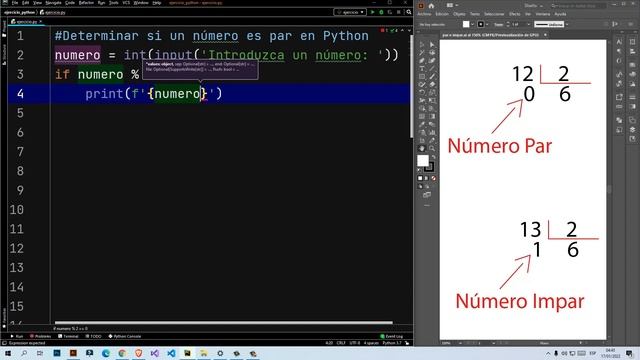The height and width of the screenshot is (360, 640).
Task: Toggle the Run tool window at bottom
Action: click(x=17, y=336)
